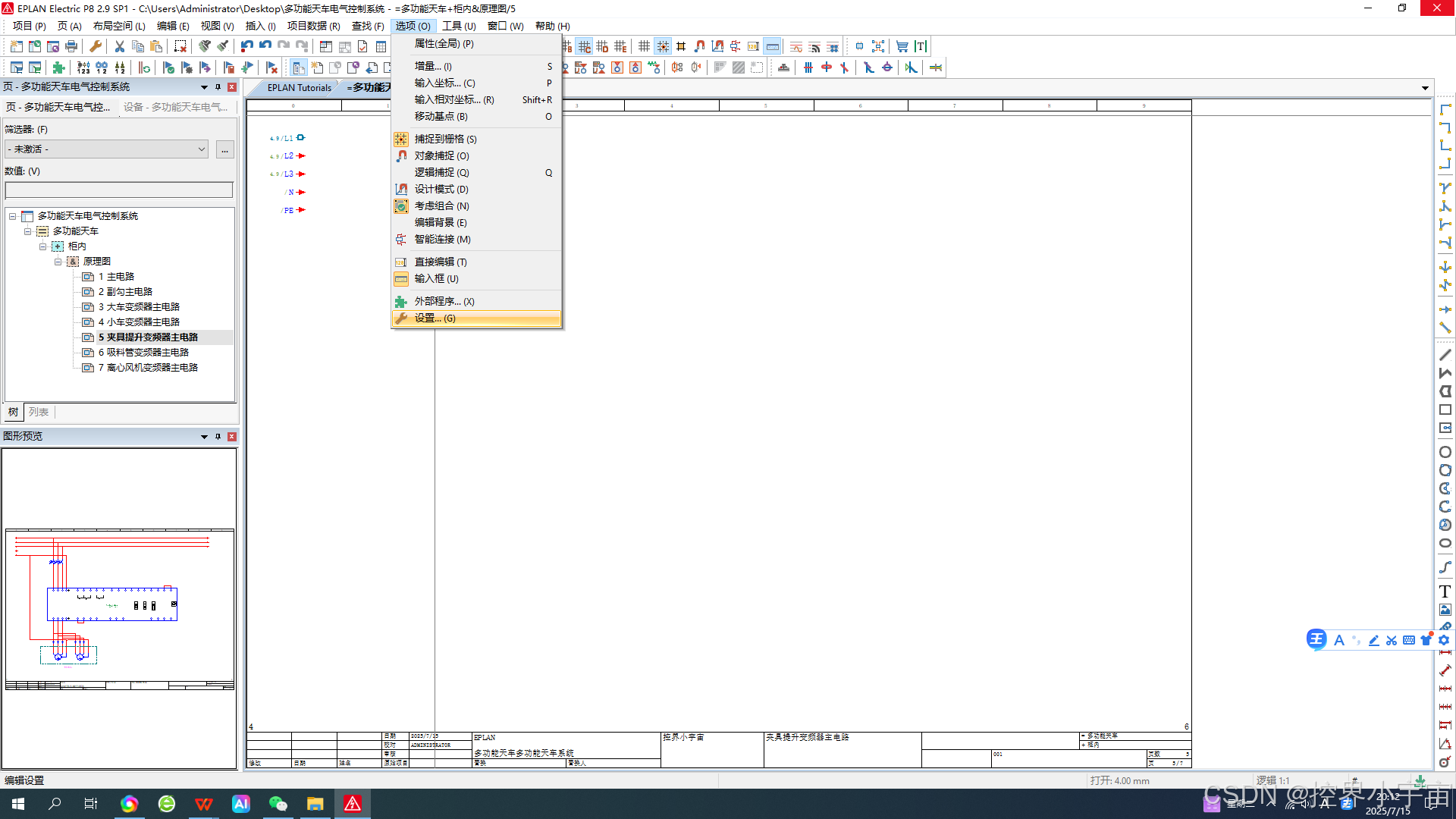Choose 捕捉到栅格 (S) menu entry

(477, 140)
